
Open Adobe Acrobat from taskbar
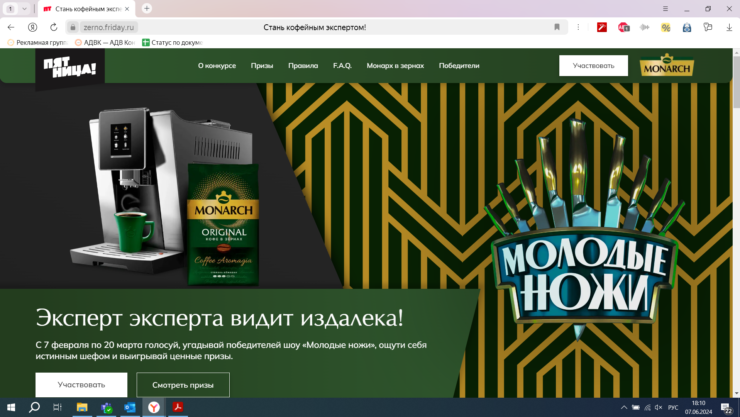[178, 407]
